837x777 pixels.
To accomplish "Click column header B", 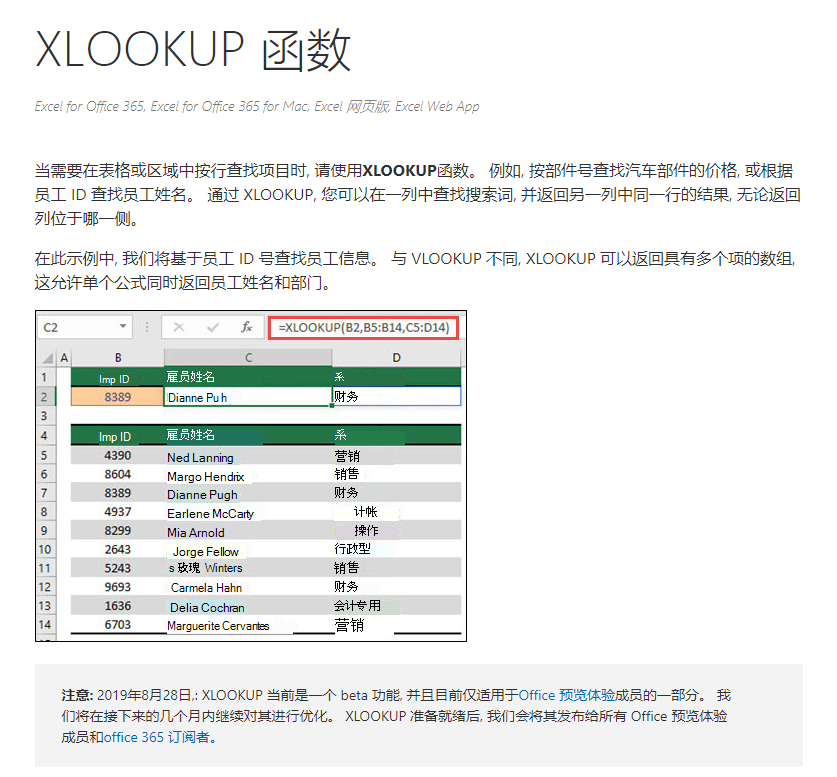I will (117, 356).
